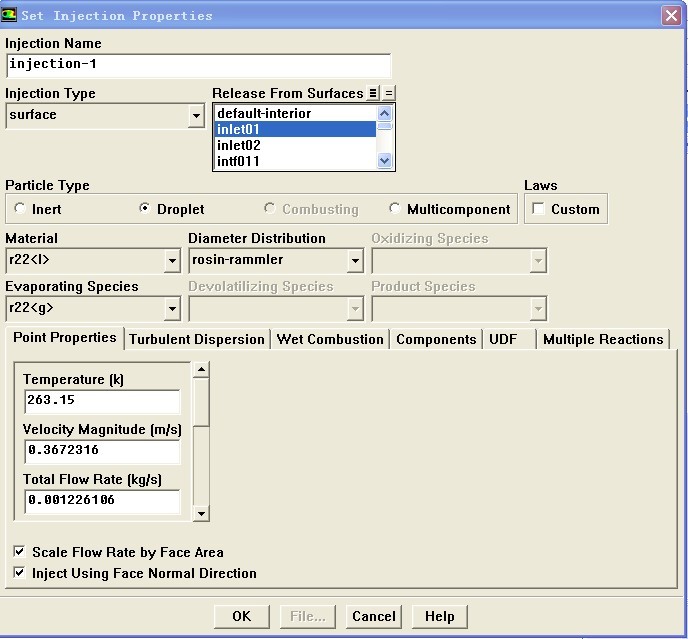Click the select-all surfaces icon
688x639 pixels.
pyautogui.click(x=373, y=94)
